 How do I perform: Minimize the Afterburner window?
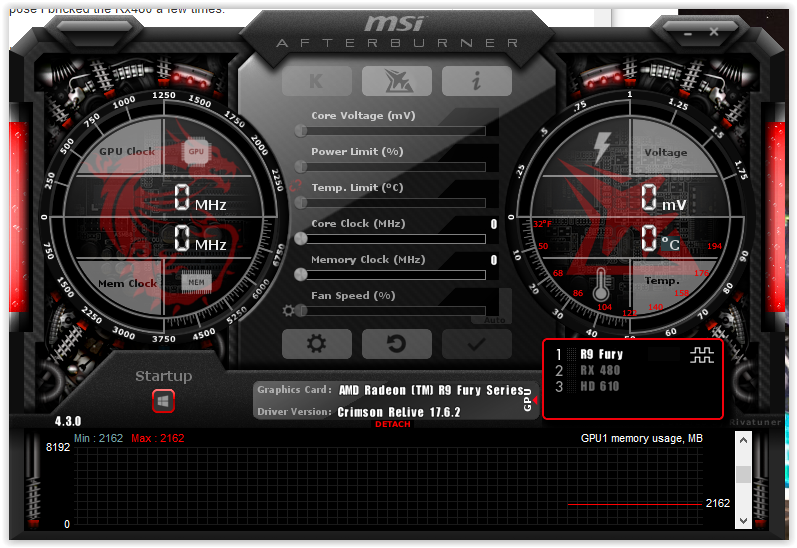coord(688,34)
